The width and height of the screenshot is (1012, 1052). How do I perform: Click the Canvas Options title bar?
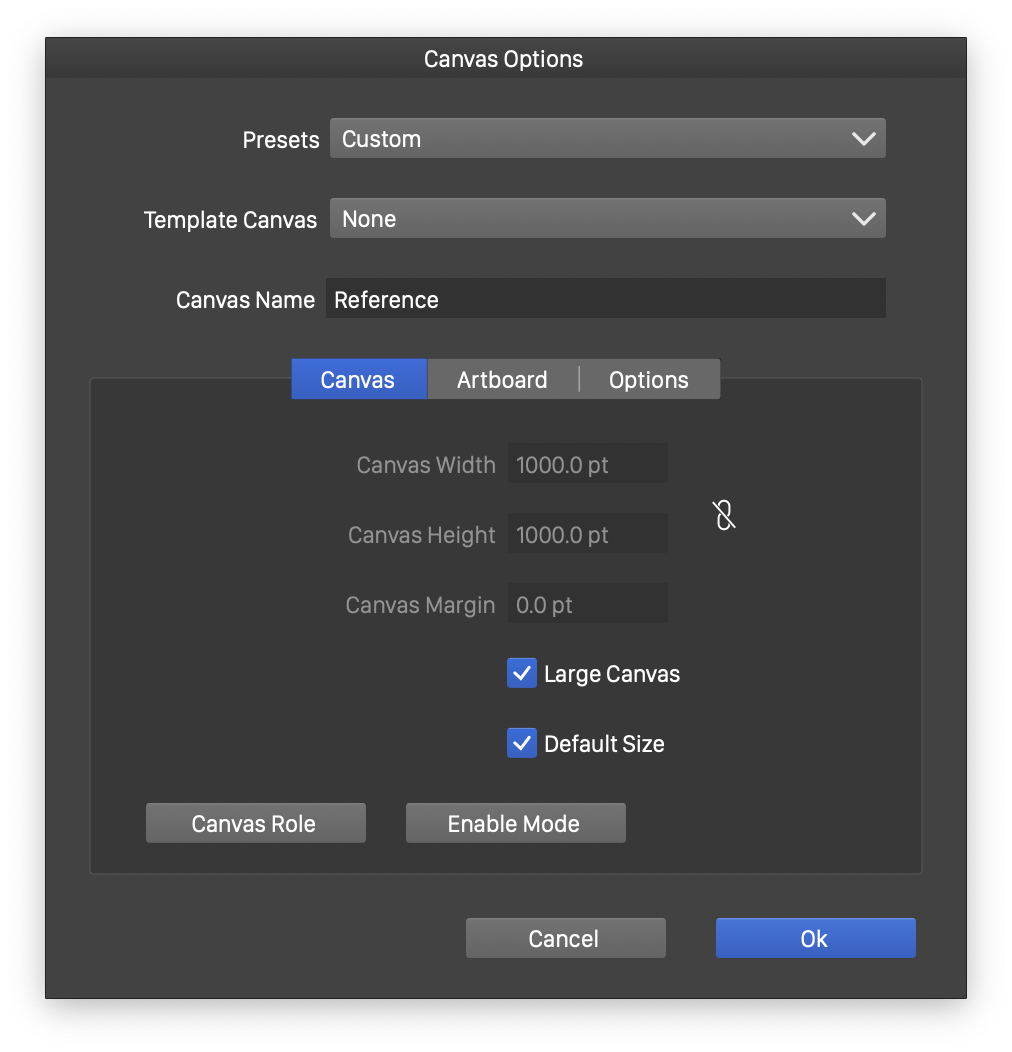click(x=504, y=59)
